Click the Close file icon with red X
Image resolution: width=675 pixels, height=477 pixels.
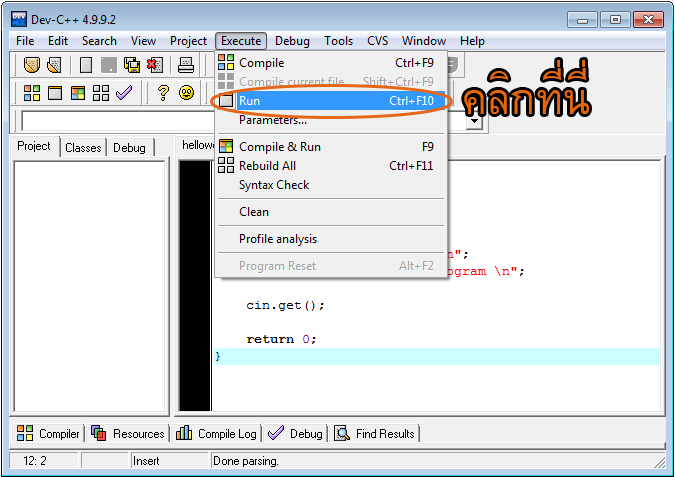155,65
